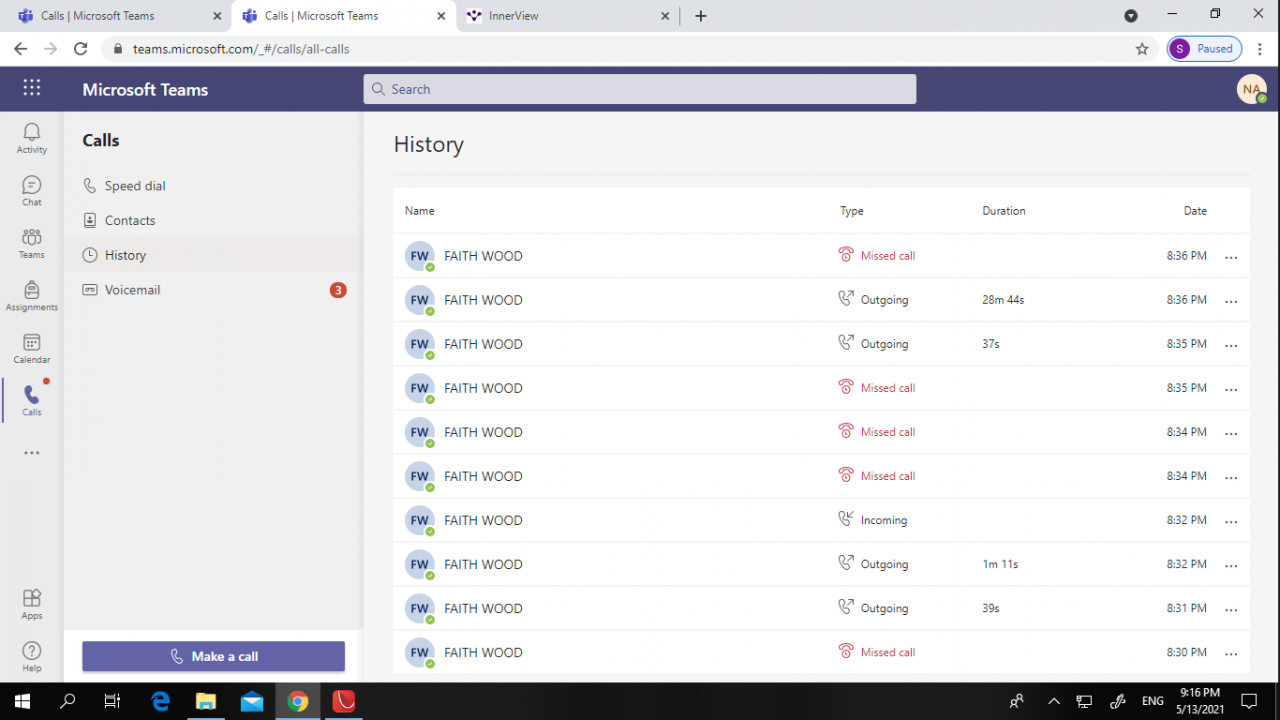
Task: Click FW avatar on 8:36 PM missed call
Action: click(420, 256)
